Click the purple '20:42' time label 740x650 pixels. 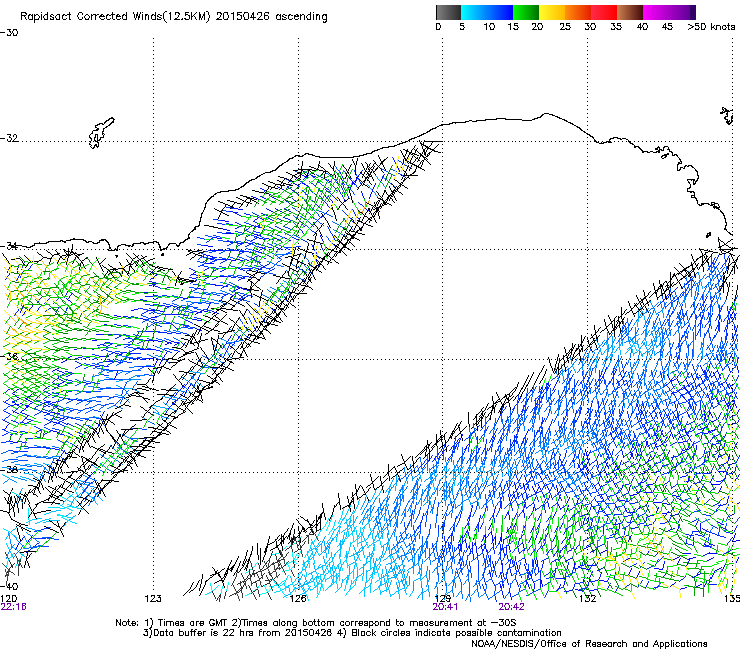512,607
